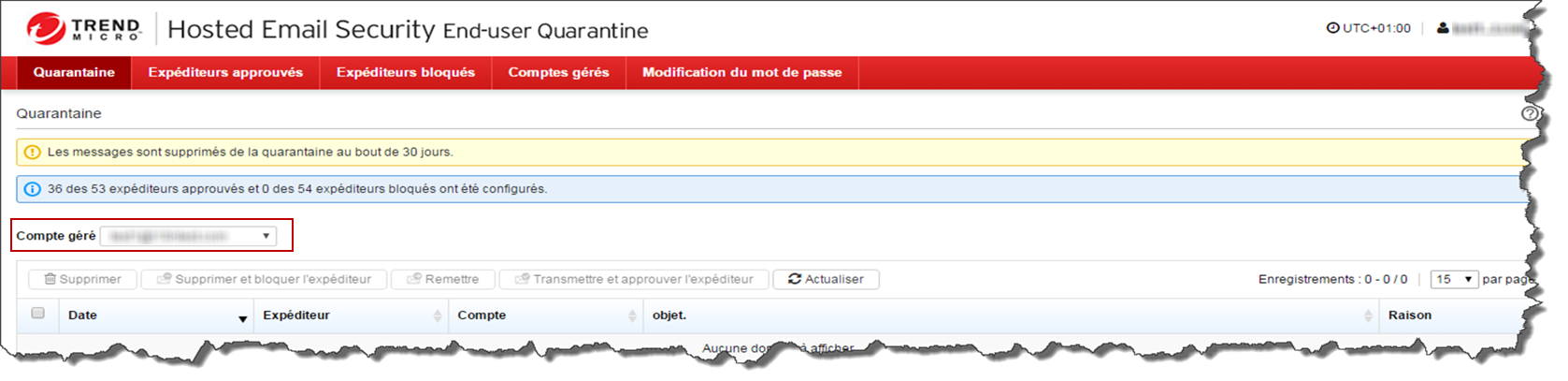Click the UTC+01:00 timezone clock icon
Screen dimensions: 1568x381
(x=1332, y=28)
